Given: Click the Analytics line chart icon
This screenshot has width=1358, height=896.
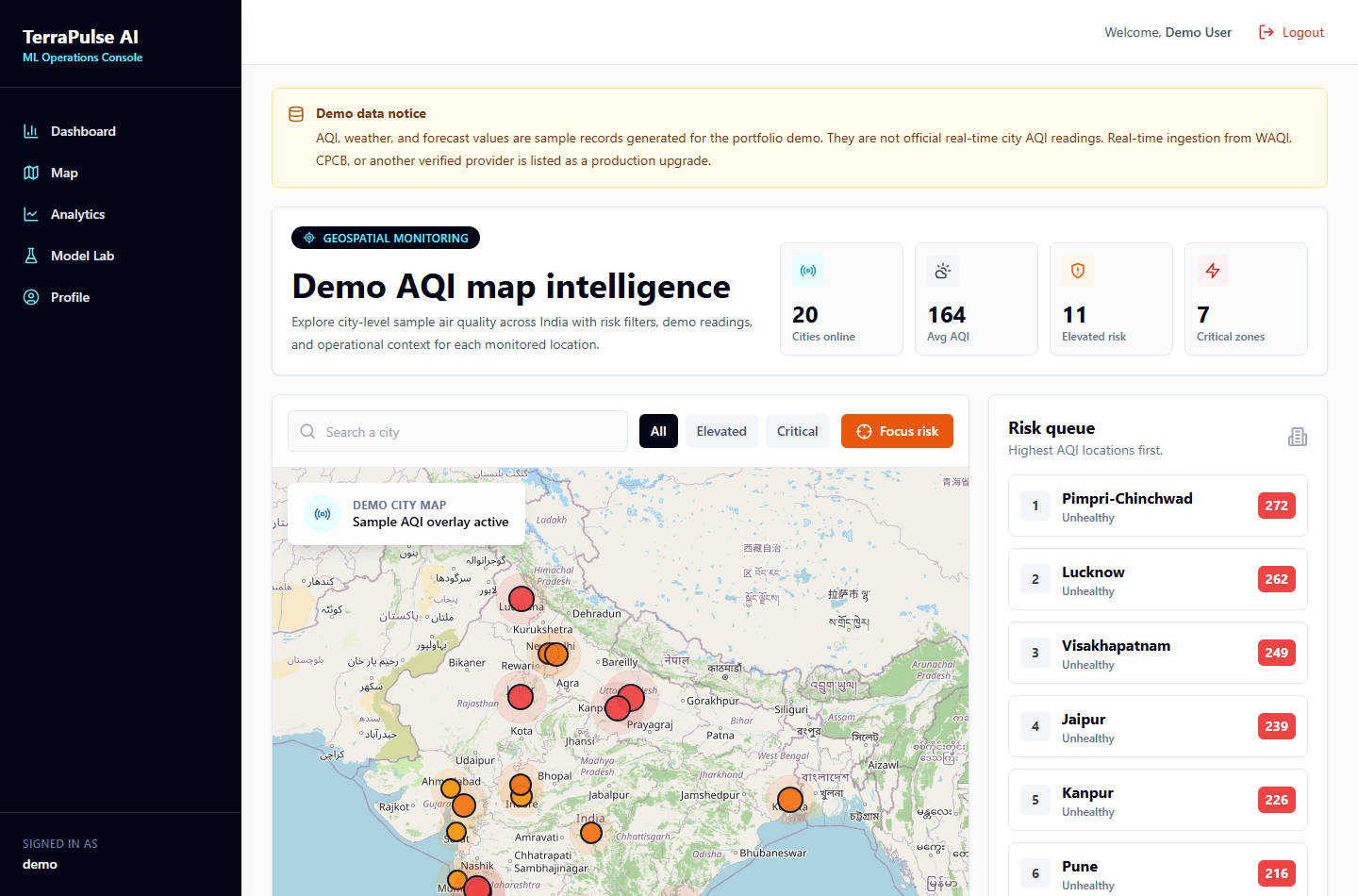Looking at the screenshot, I should [31, 214].
